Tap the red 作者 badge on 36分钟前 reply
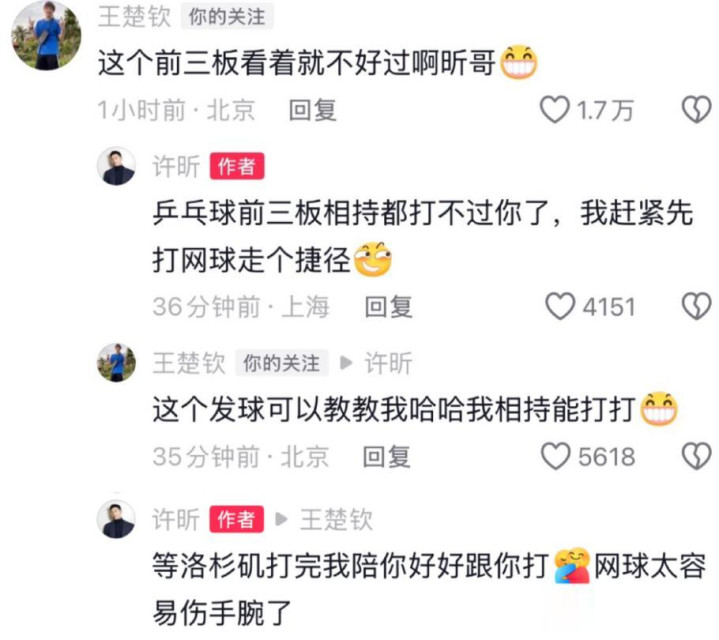719x640 pixels. [237, 166]
